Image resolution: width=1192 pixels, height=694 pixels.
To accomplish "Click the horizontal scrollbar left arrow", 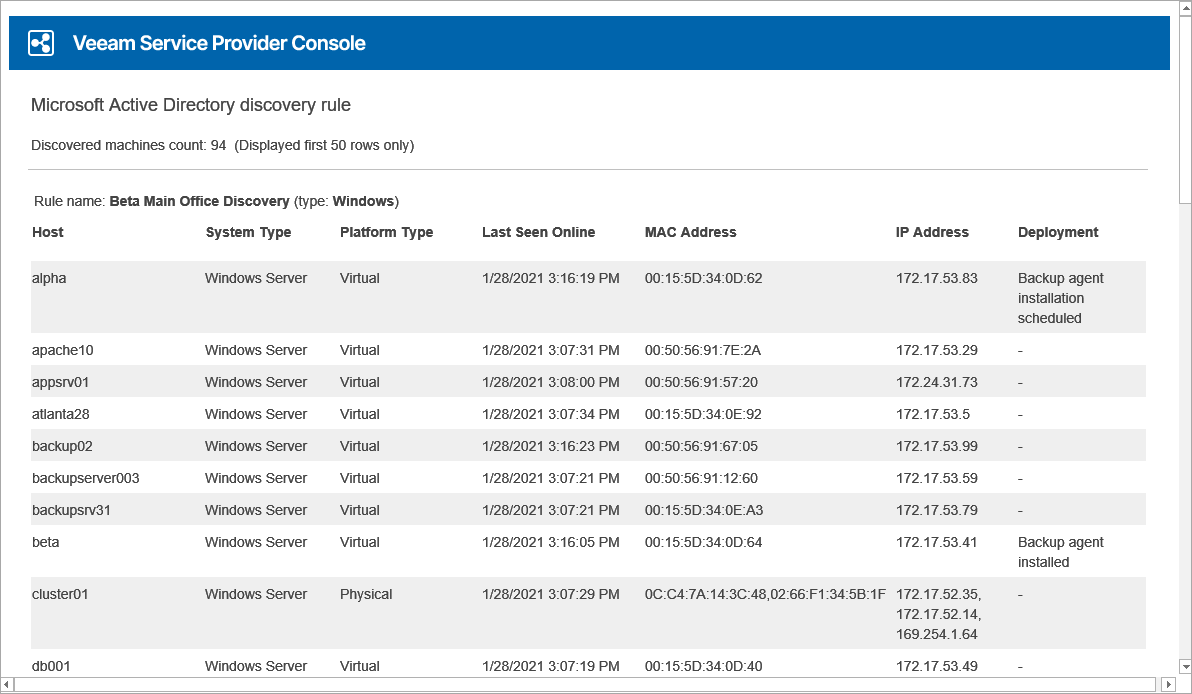I will tap(8, 685).
